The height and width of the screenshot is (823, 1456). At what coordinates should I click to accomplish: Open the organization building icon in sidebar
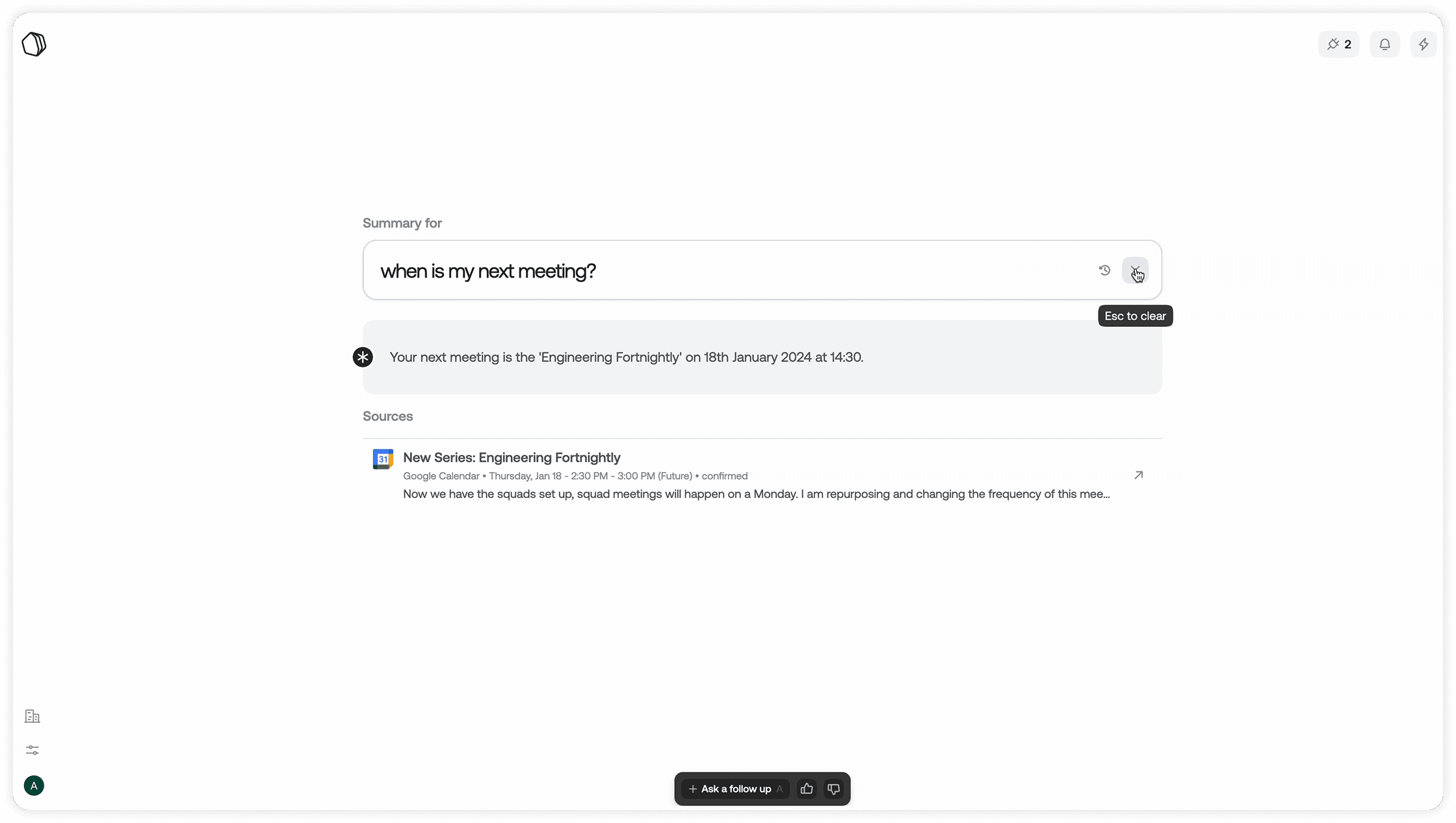32,716
